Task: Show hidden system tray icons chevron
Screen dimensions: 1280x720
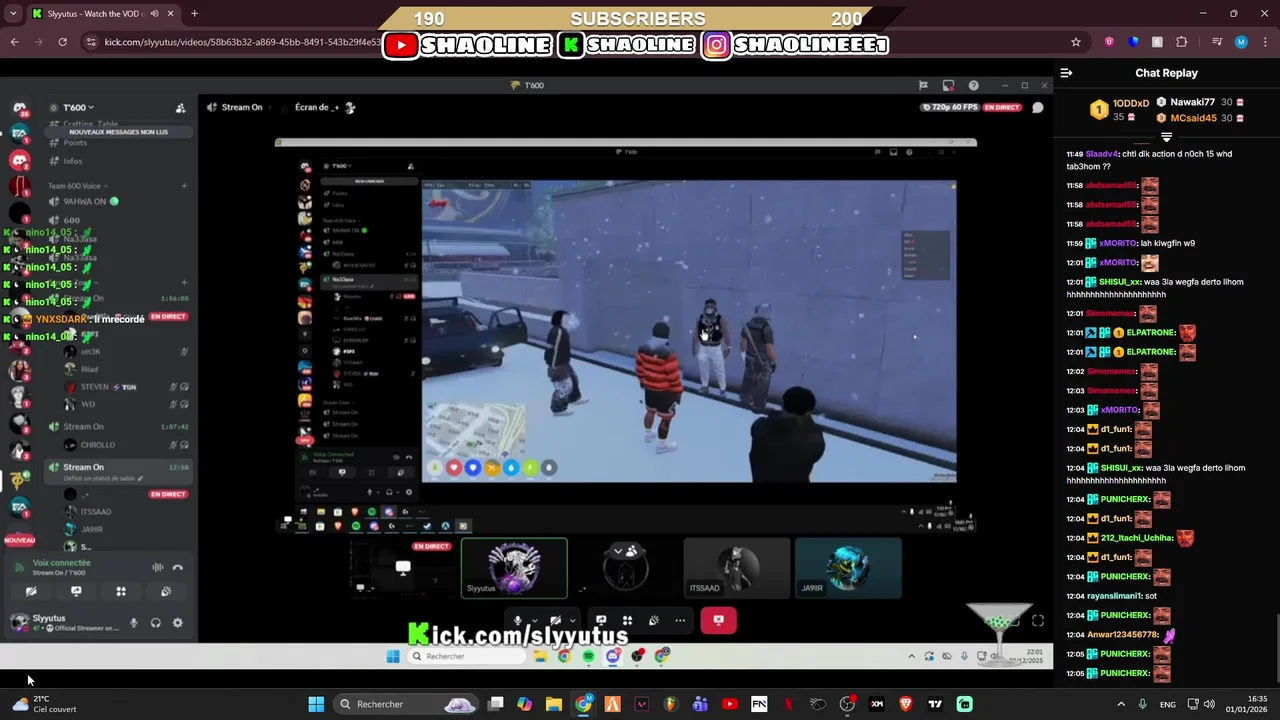Action: click(1121, 704)
